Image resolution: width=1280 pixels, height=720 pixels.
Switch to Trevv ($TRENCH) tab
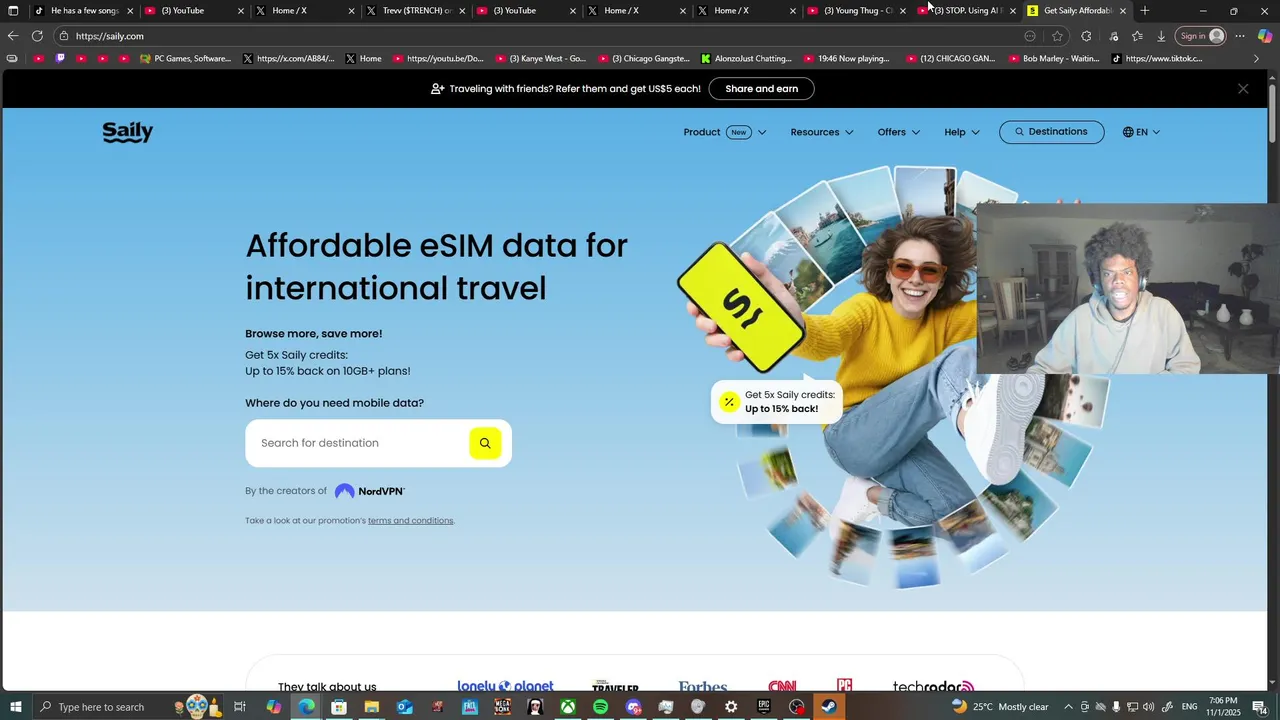[x=417, y=11]
